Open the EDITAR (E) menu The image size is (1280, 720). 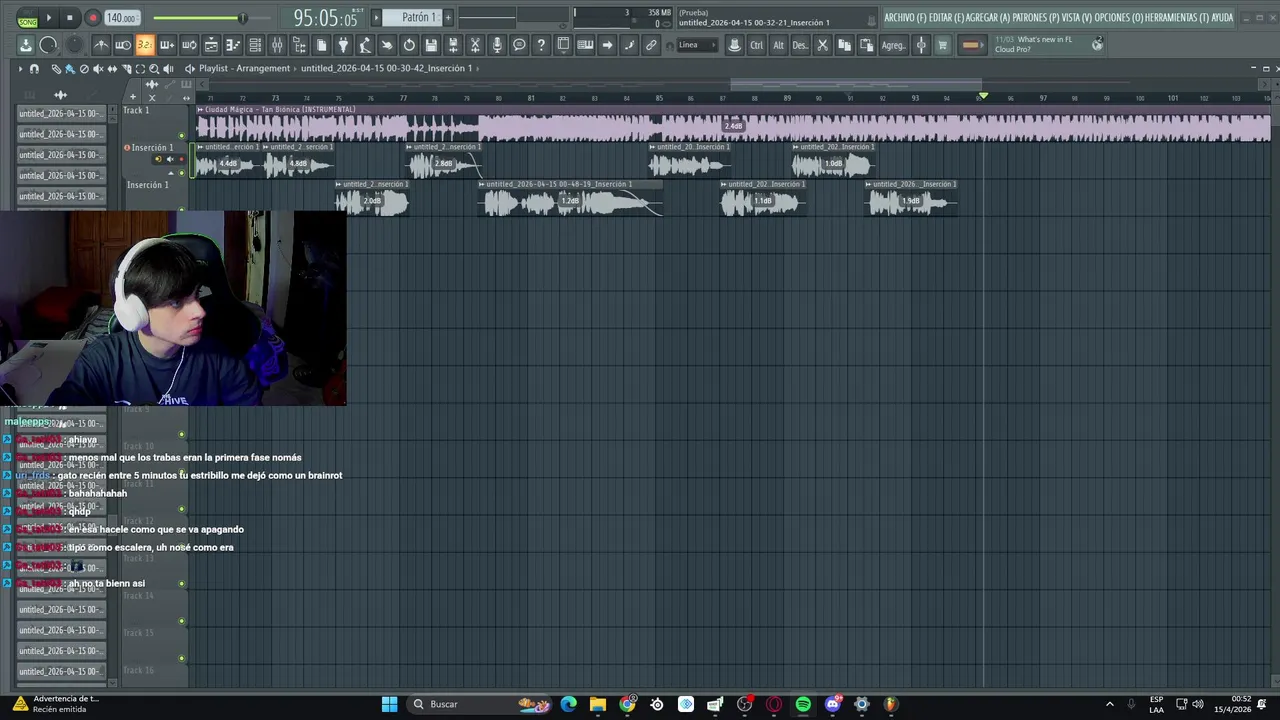(946, 18)
